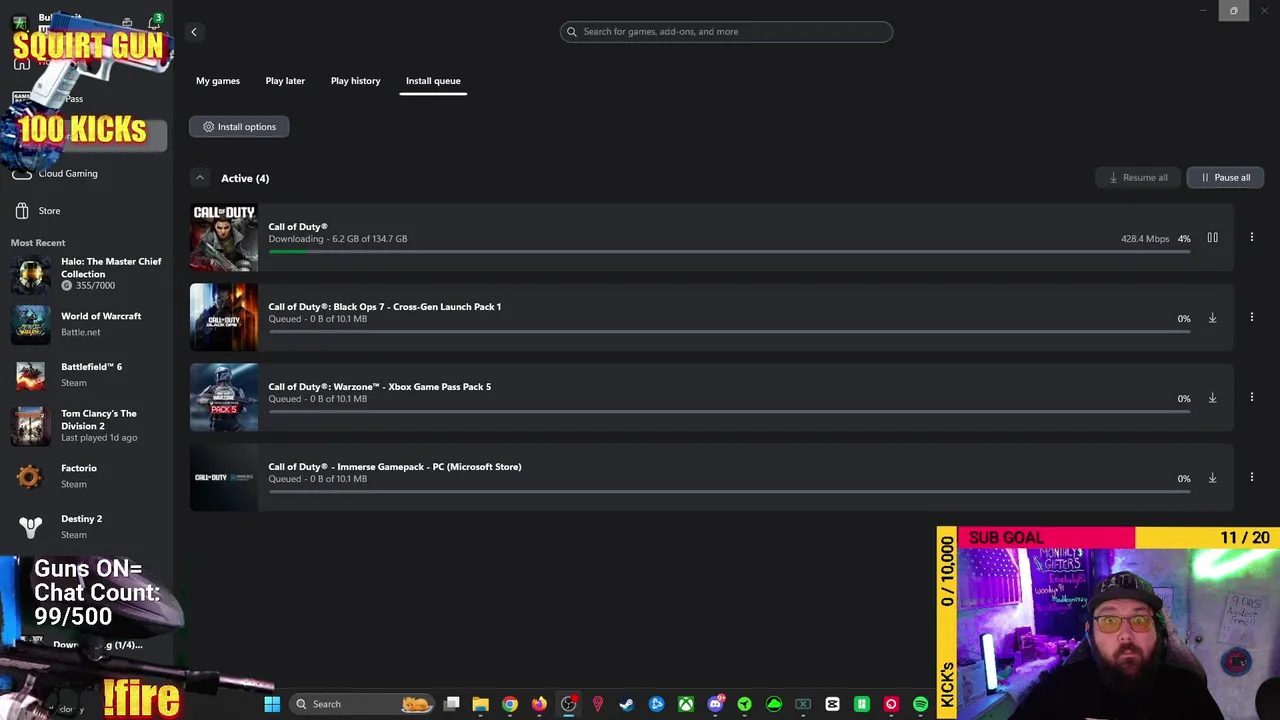The image size is (1280, 720).
Task: Open Battlefield 6 from Most Recent
Action: 88,374
